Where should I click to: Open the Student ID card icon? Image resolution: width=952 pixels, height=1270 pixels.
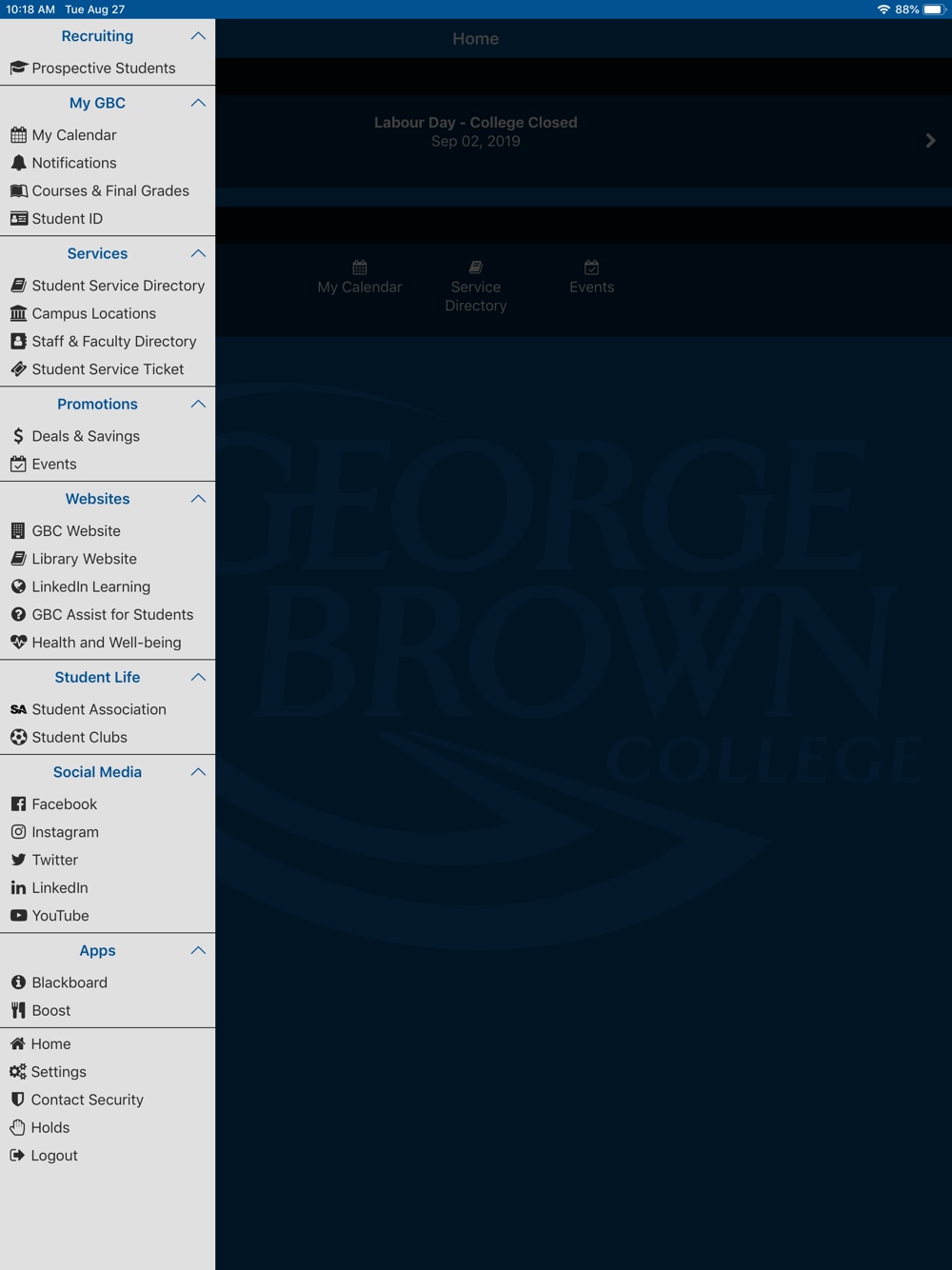click(18, 218)
